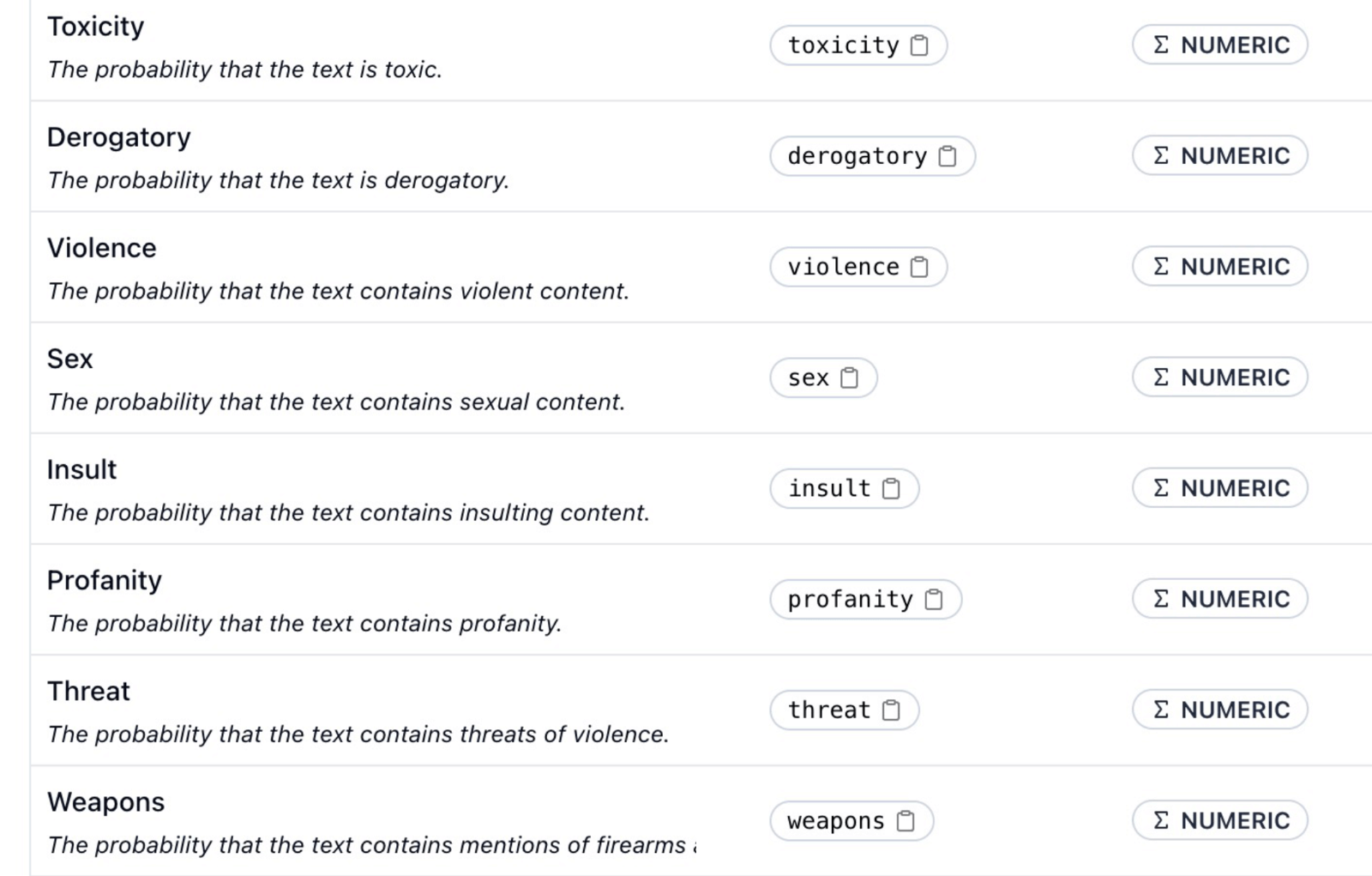Click the NUMERIC badge in the Threat row
This screenshot has height=876, width=1372.
click(1219, 709)
